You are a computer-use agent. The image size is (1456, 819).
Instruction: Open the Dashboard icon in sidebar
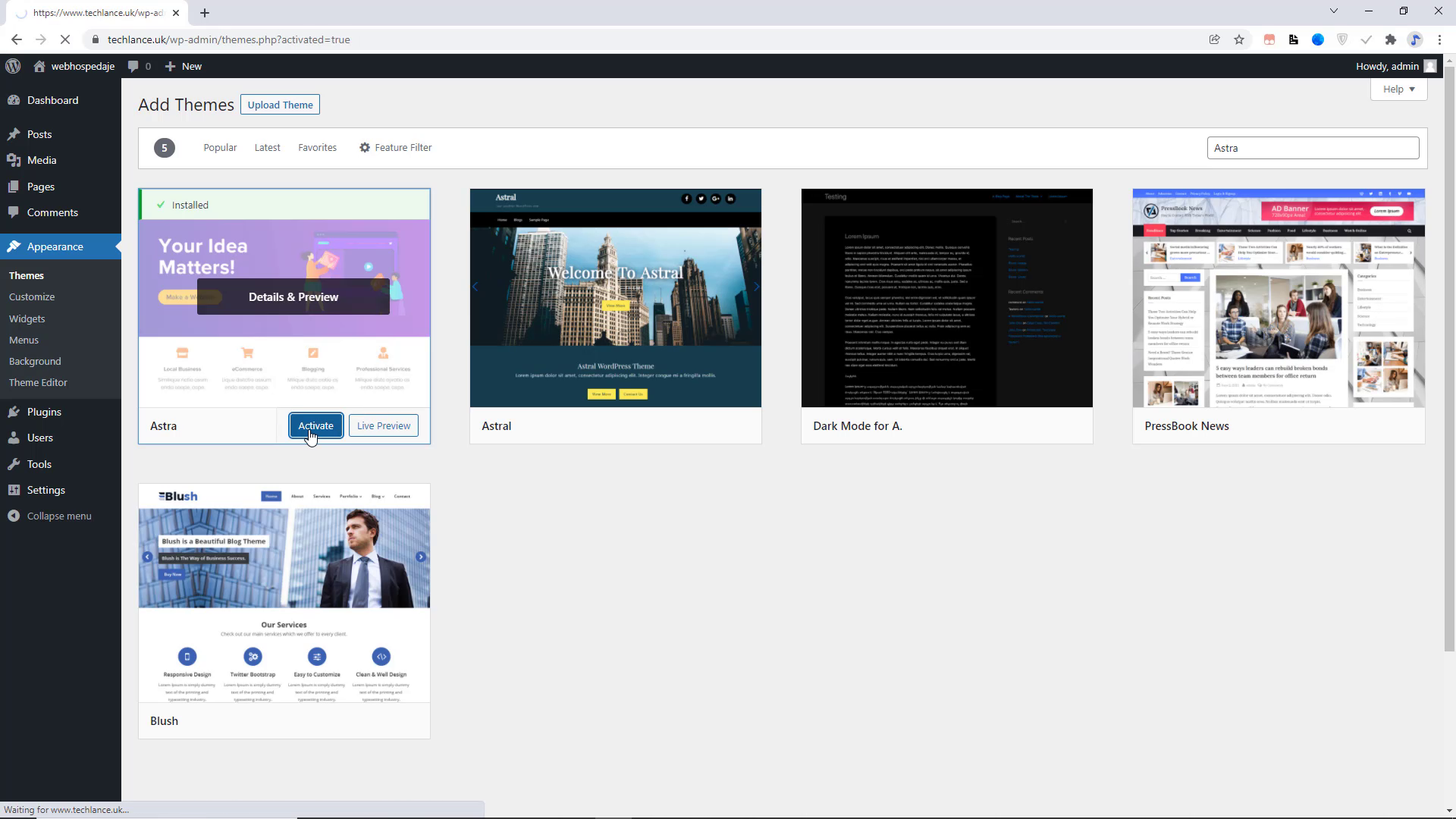coord(14,100)
